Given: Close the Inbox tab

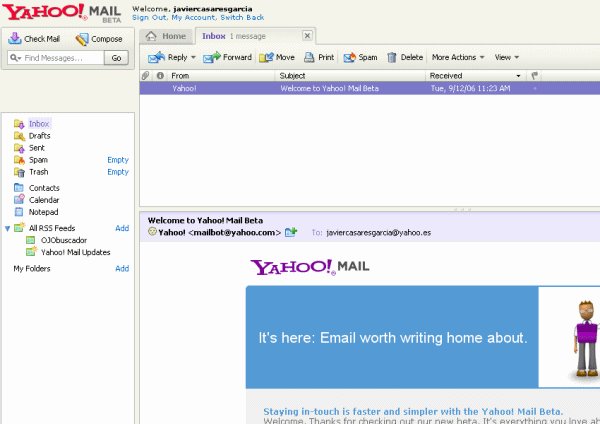Looking at the screenshot, I should (x=307, y=36).
